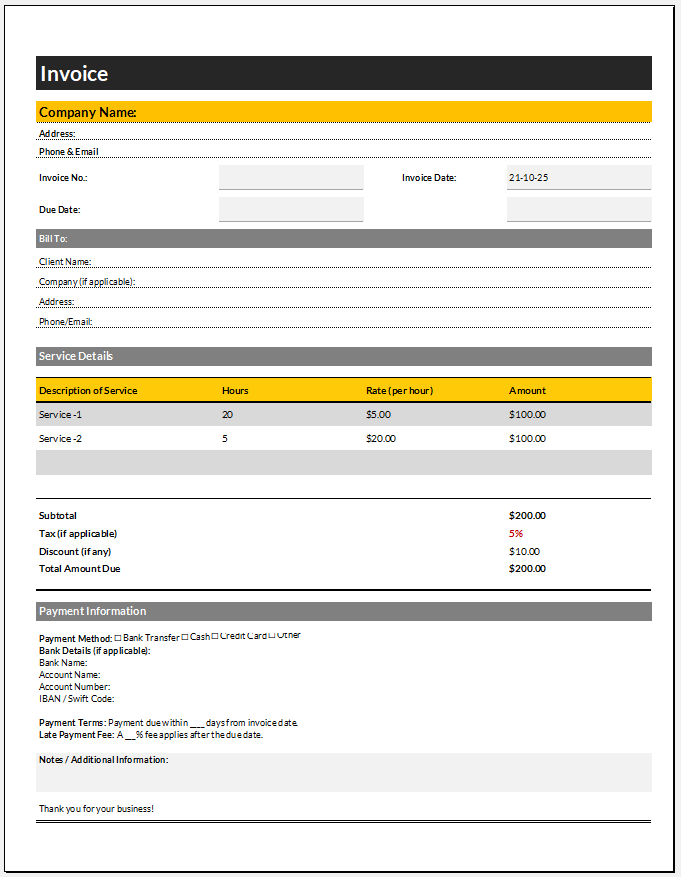Select the Hours value 5 for Service -2
Image resolution: width=681 pixels, height=877 pixels.
225,439
